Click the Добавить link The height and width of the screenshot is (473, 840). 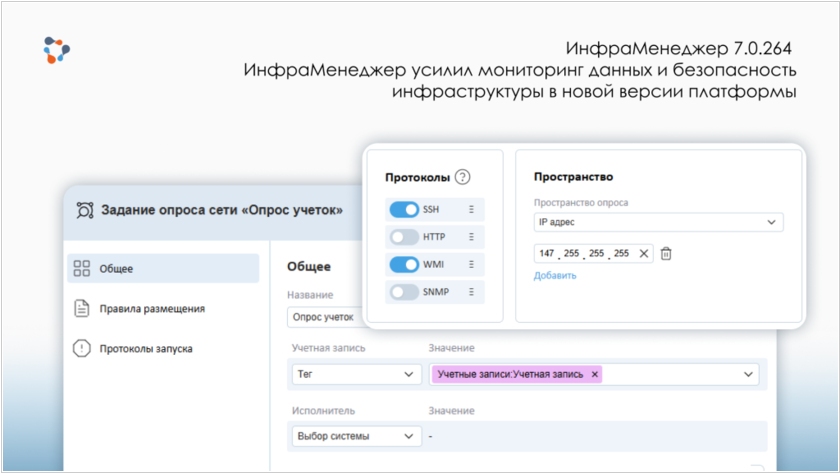[555, 275]
